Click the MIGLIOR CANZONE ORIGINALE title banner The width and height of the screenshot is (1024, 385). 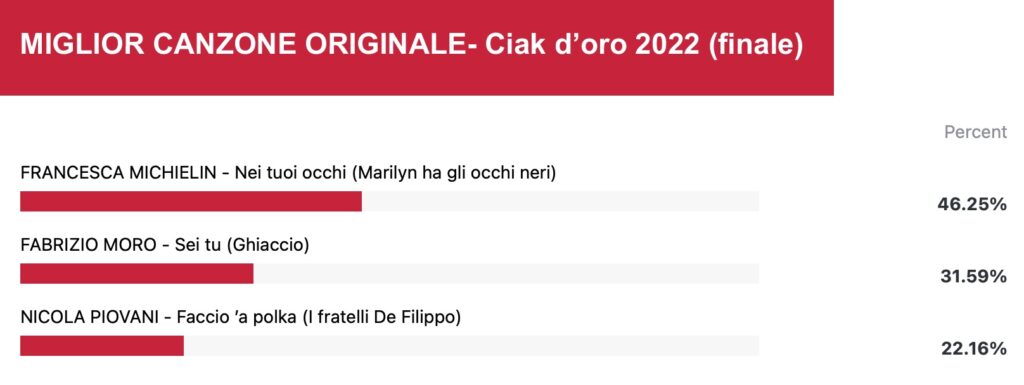coord(417,48)
